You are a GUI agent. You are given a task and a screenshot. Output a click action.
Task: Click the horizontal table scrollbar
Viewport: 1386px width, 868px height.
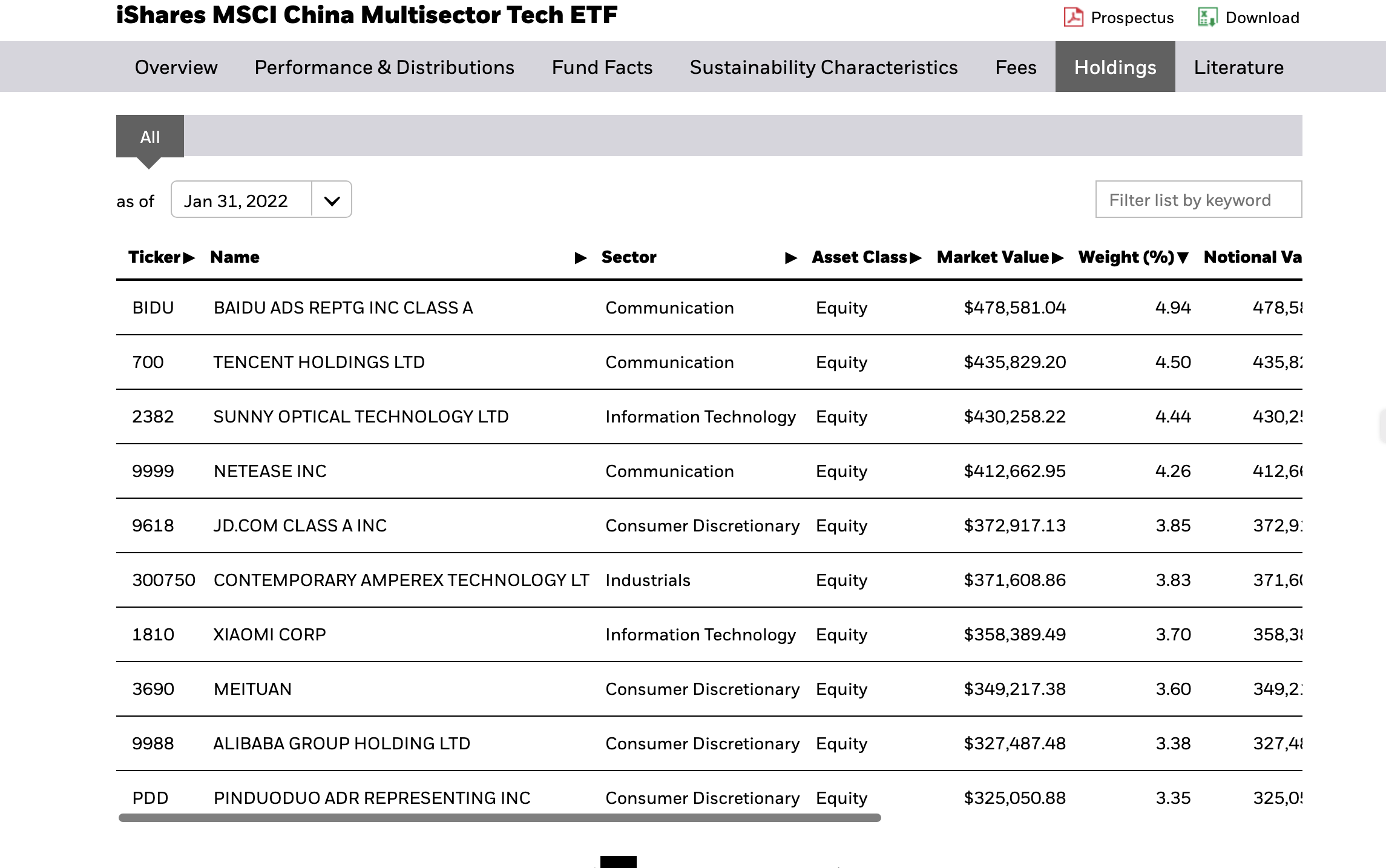pyautogui.click(x=500, y=818)
